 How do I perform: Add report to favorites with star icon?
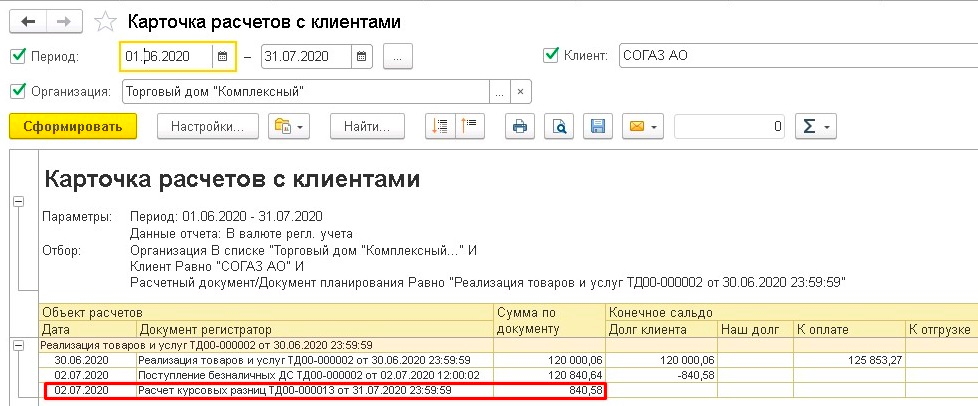click(x=104, y=20)
